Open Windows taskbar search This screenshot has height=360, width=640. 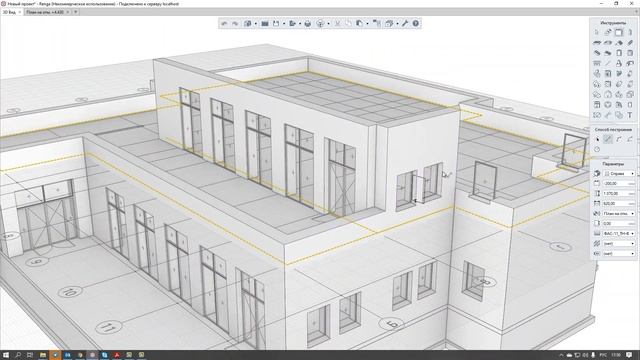[x=18, y=355]
